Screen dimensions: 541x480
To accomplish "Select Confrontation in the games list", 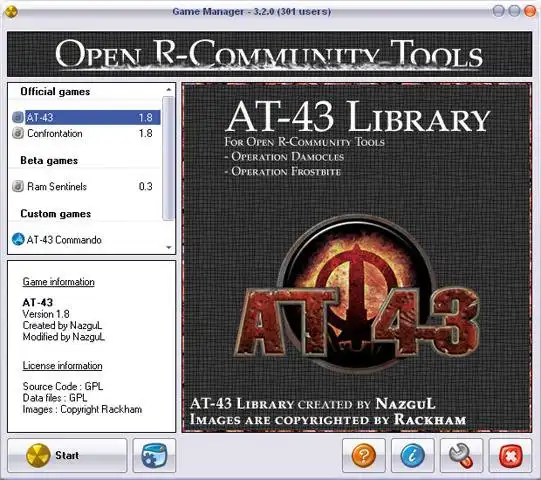I will point(86,133).
